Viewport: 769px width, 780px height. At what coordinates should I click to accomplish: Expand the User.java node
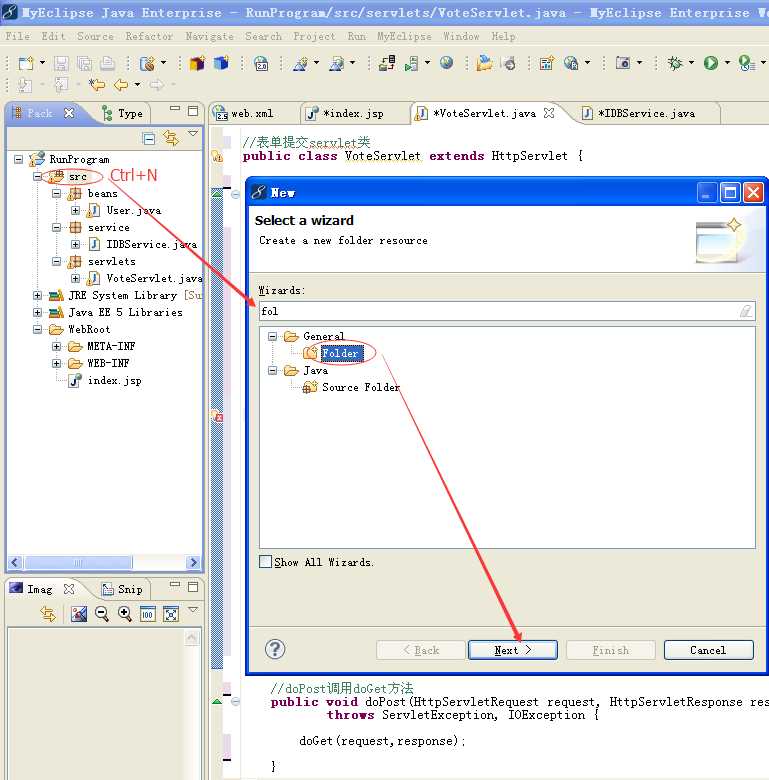tap(75, 210)
